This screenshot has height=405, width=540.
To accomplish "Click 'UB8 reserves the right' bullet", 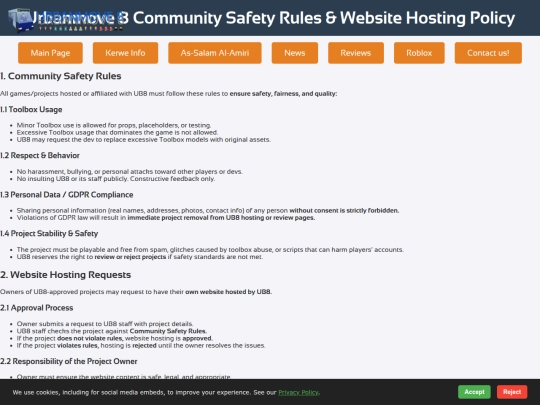I will tap(139, 257).
